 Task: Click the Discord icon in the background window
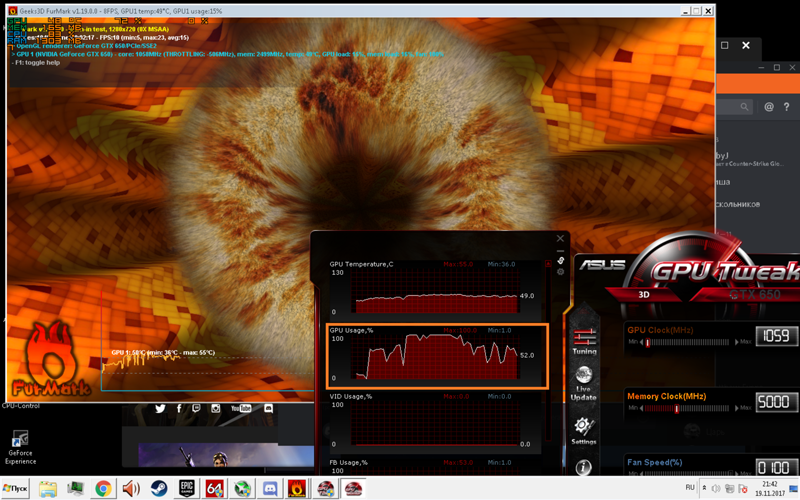[268, 409]
